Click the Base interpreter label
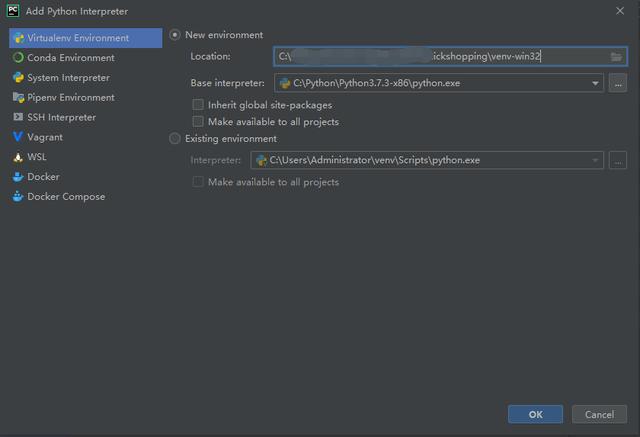The width and height of the screenshot is (640, 437). [227, 83]
